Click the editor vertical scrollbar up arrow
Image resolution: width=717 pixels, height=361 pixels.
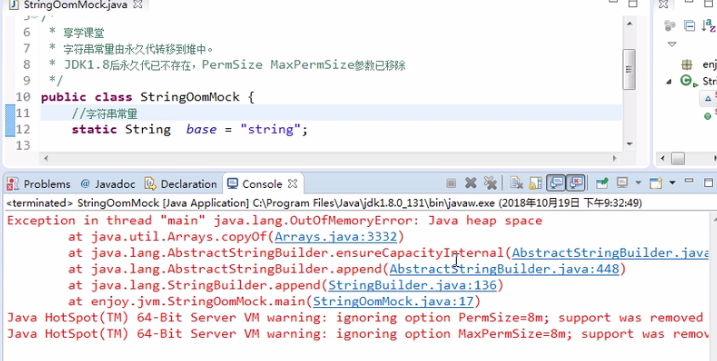click(x=629, y=24)
